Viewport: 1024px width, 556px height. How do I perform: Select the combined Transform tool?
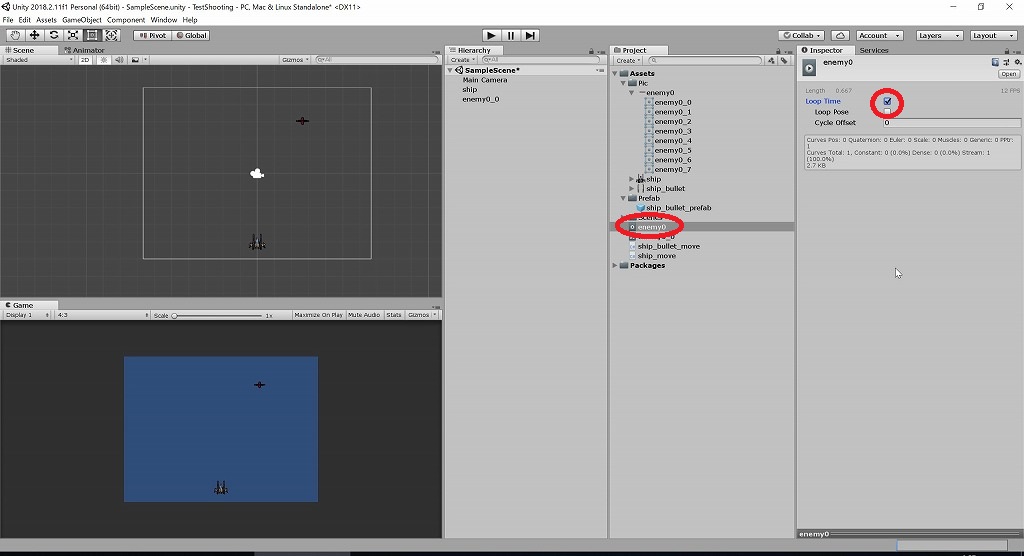[112, 35]
